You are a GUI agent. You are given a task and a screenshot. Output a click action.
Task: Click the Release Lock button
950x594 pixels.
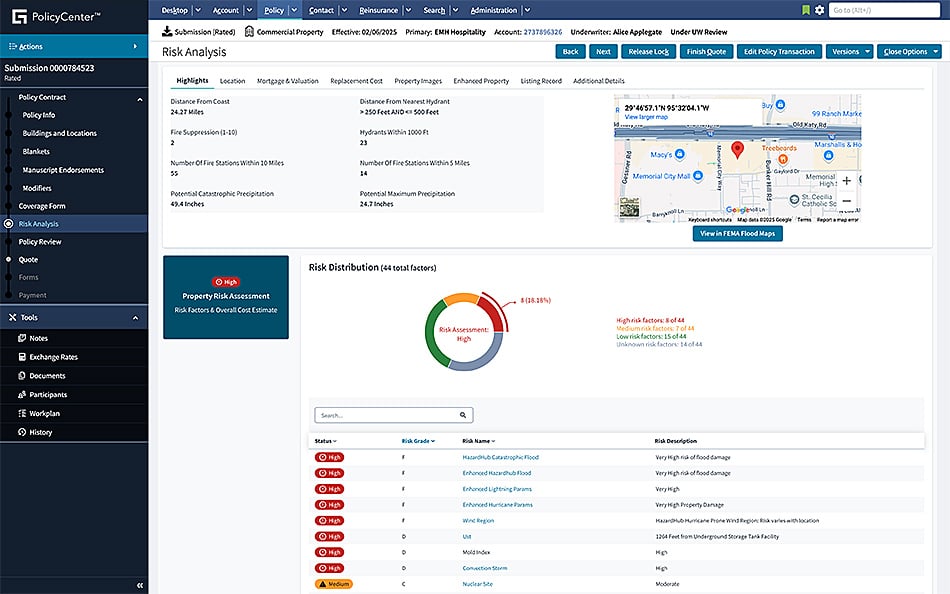click(x=648, y=51)
